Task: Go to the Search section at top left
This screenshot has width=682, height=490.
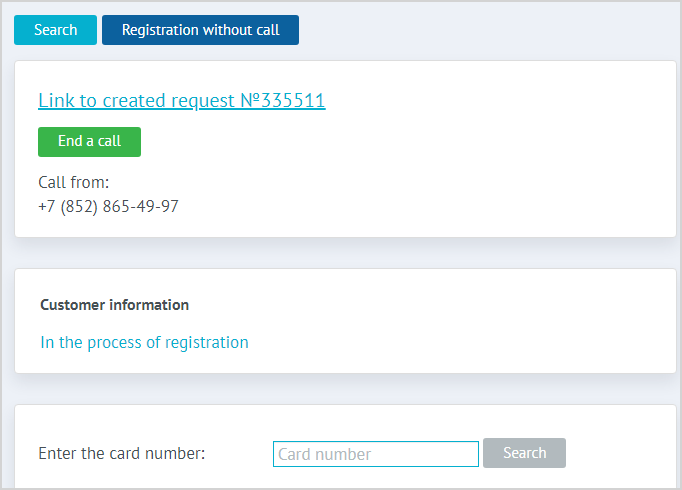Action: [x=55, y=30]
